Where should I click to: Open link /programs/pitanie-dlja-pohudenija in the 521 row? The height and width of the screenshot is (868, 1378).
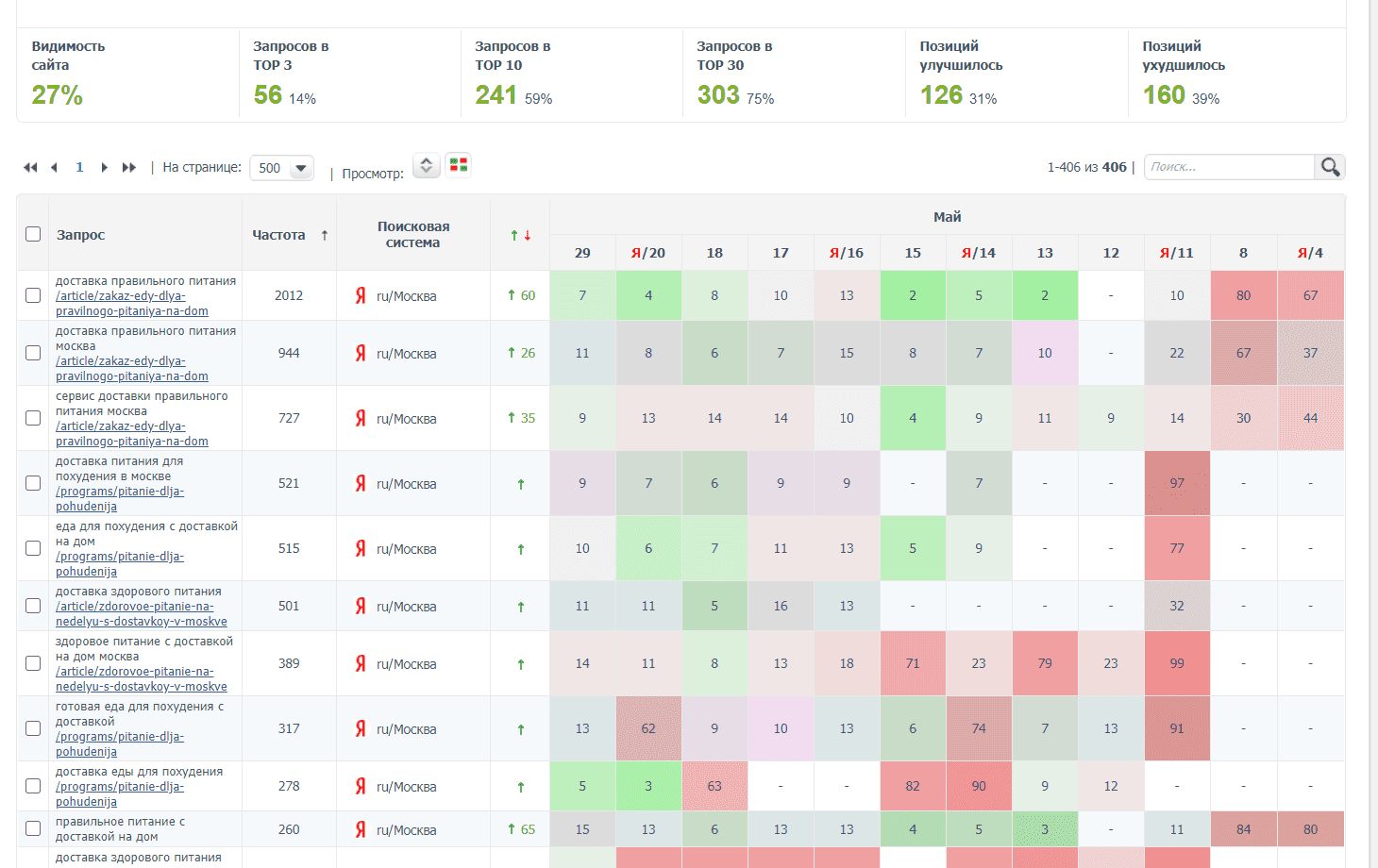click(119, 498)
